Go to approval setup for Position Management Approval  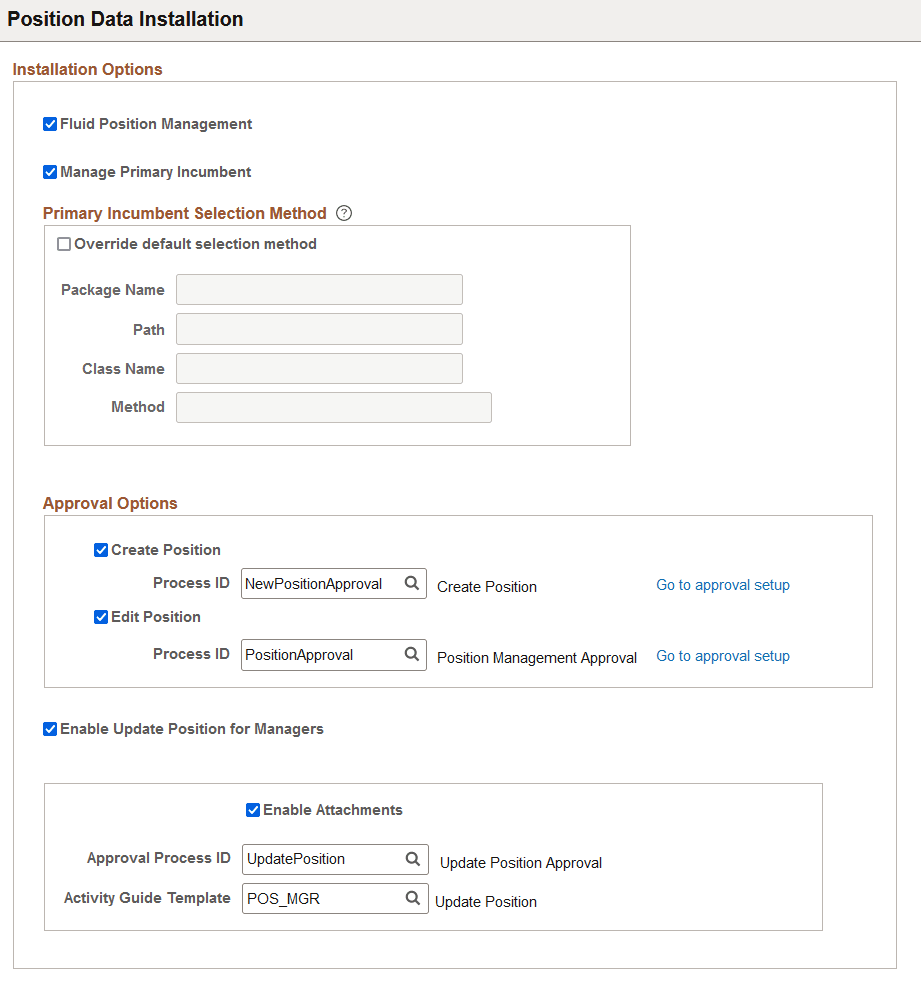[x=722, y=655]
